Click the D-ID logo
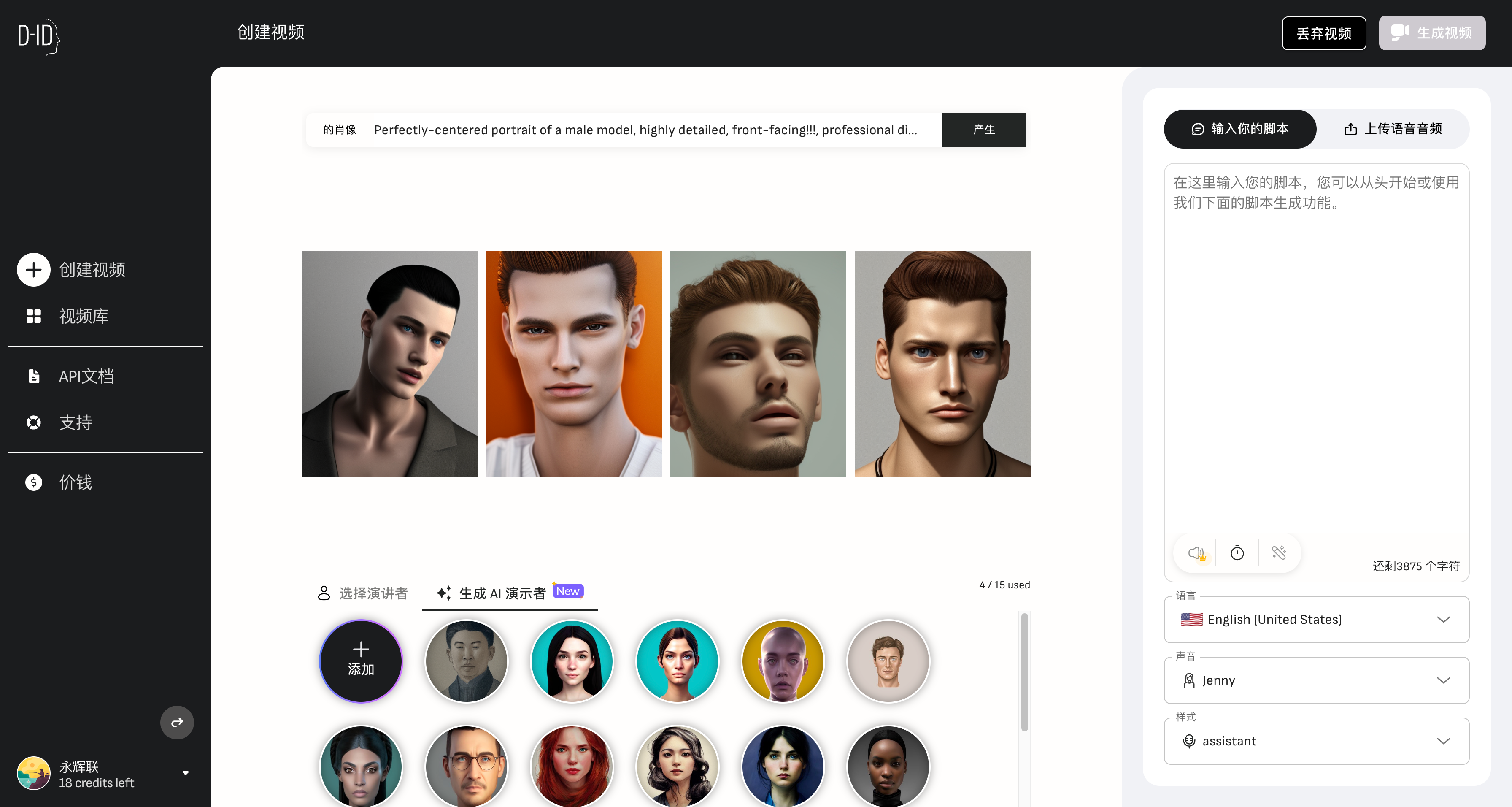This screenshot has width=1512, height=807. click(39, 36)
